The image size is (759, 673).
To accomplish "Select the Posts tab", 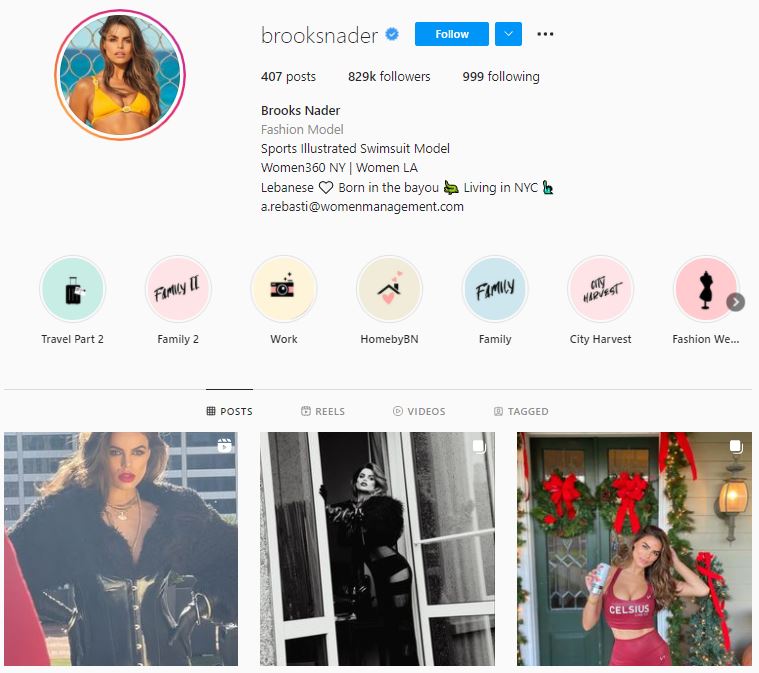I will point(229,411).
